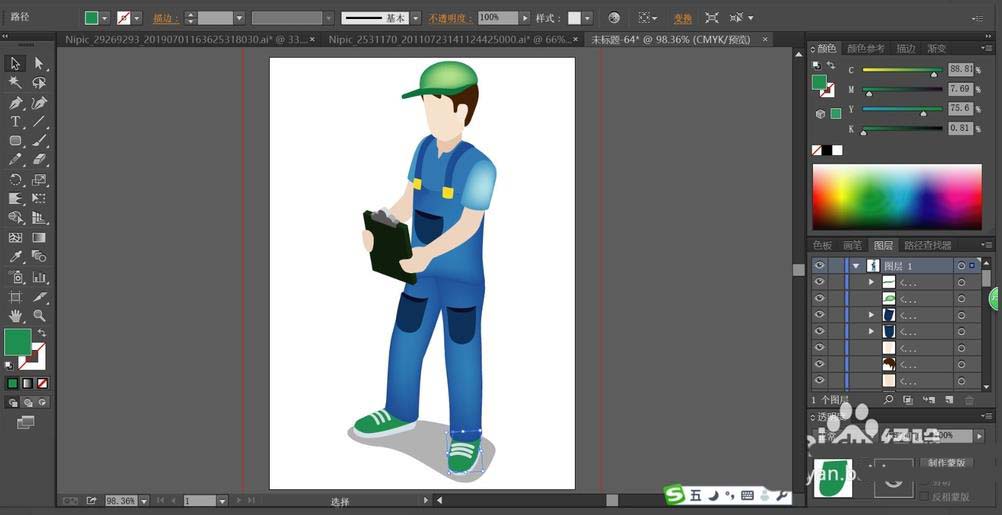Select the Eyedropper tool
The width and height of the screenshot is (1002, 515).
click(16, 256)
